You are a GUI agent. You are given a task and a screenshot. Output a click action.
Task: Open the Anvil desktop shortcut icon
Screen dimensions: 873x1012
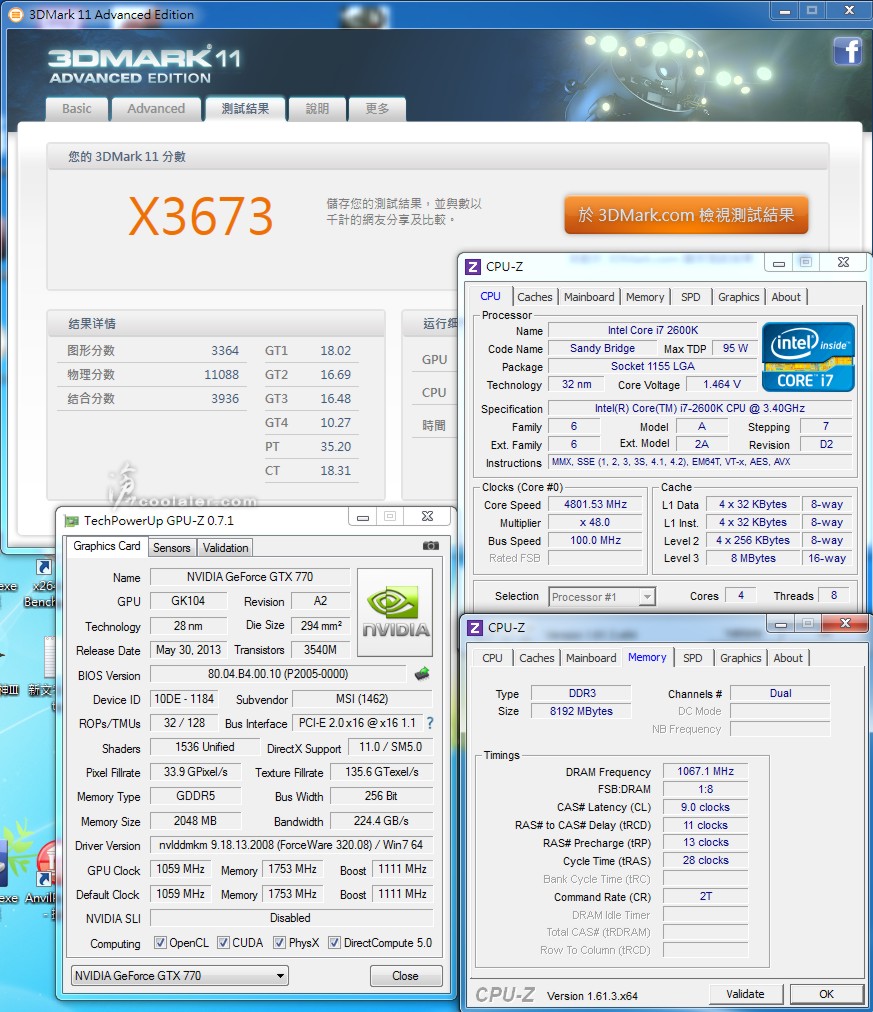pyautogui.click(x=43, y=873)
